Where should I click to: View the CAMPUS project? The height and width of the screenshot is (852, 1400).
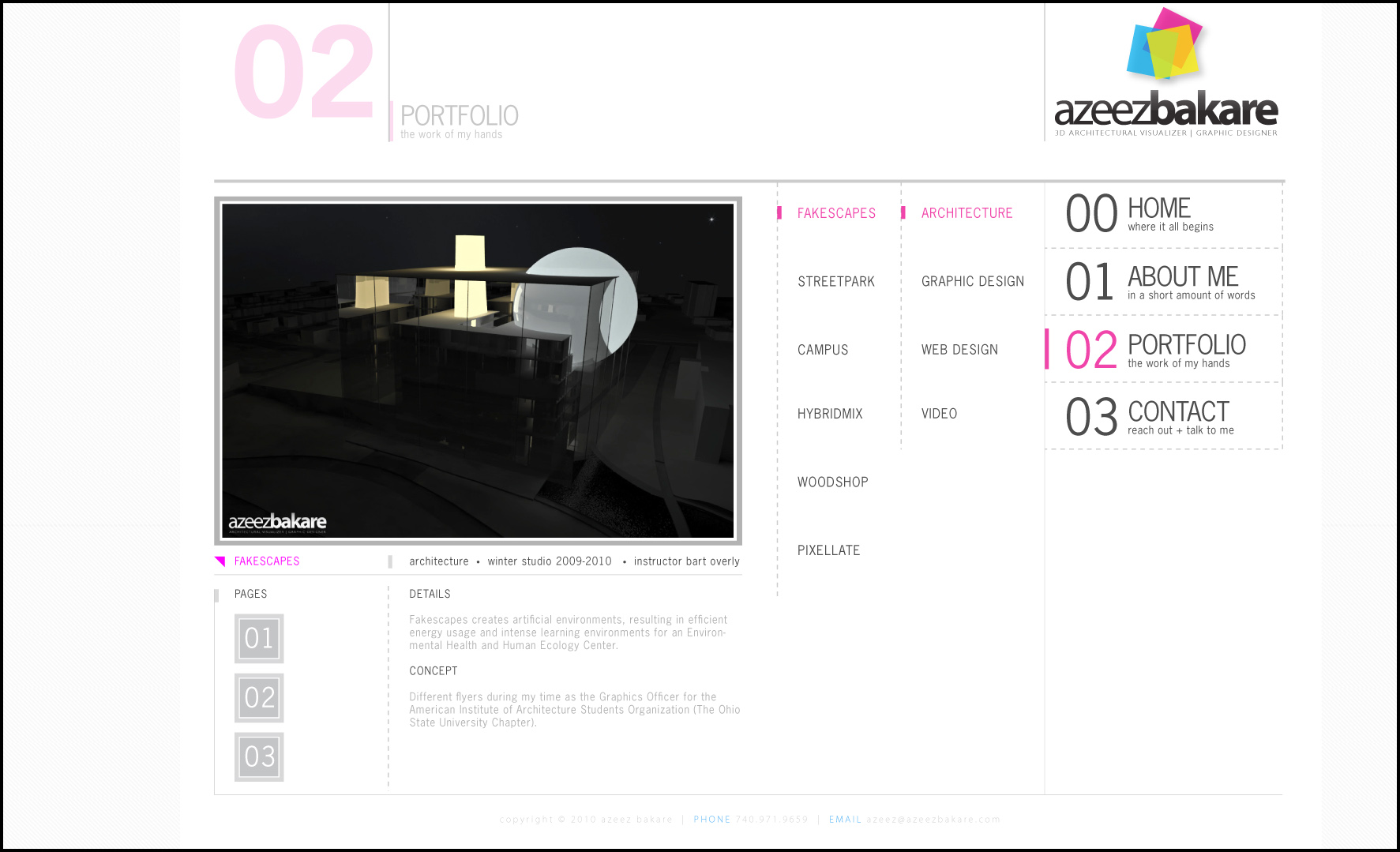point(822,350)
